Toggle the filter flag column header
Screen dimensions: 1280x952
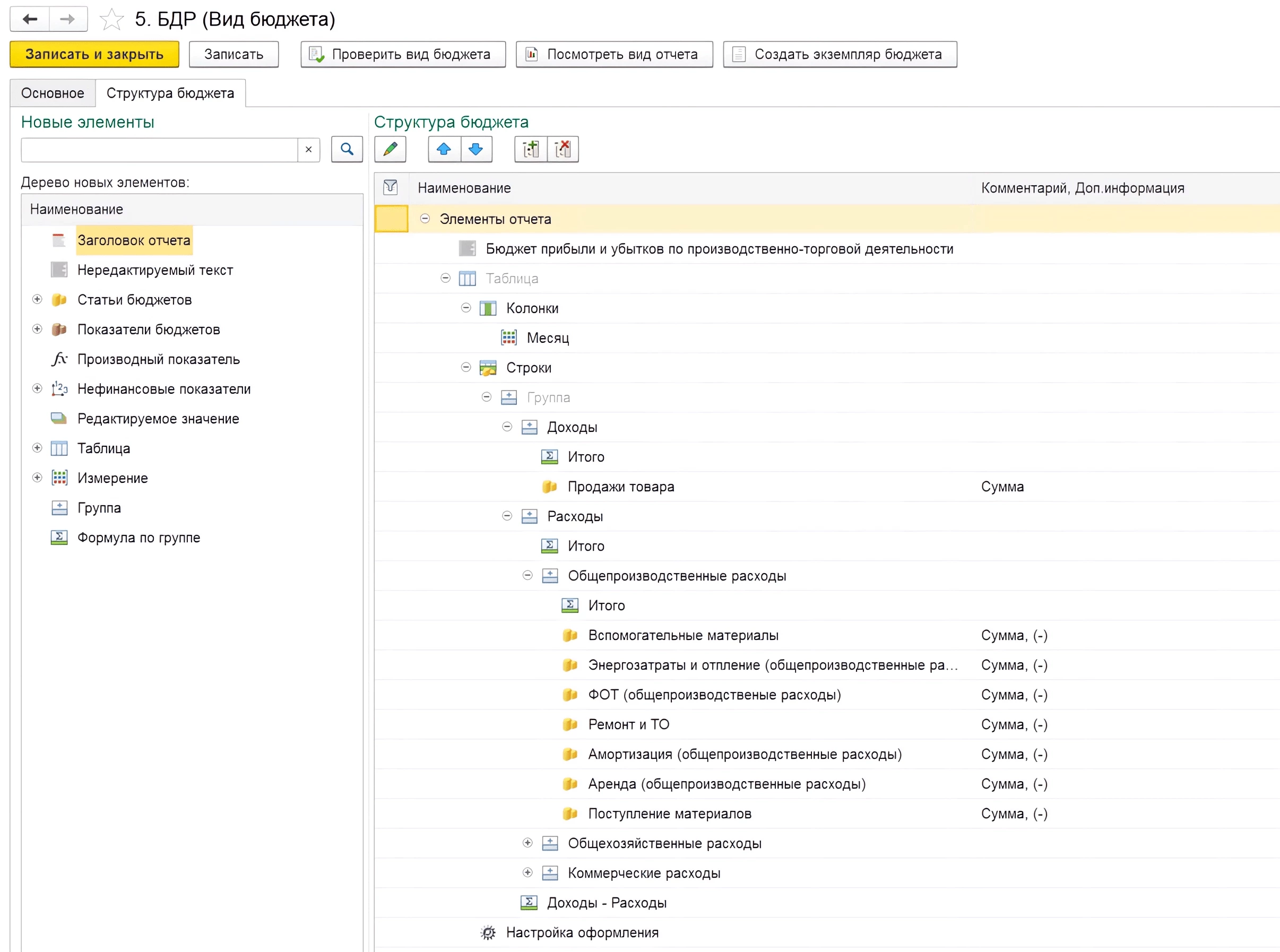[391, 187]
